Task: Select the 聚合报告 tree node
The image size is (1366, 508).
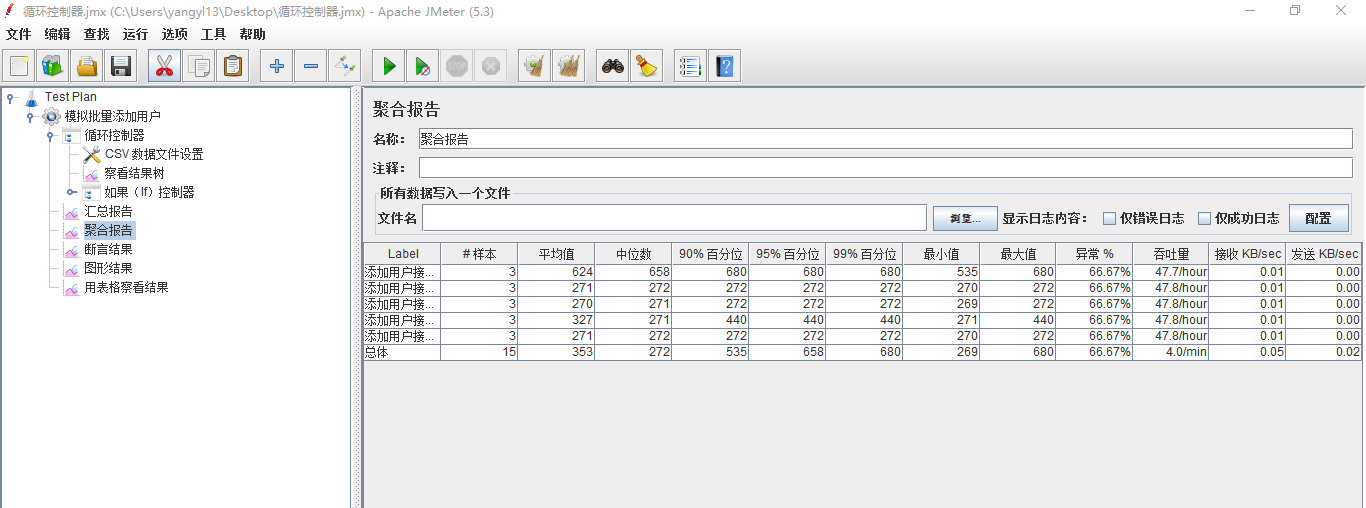Action: 108,230
